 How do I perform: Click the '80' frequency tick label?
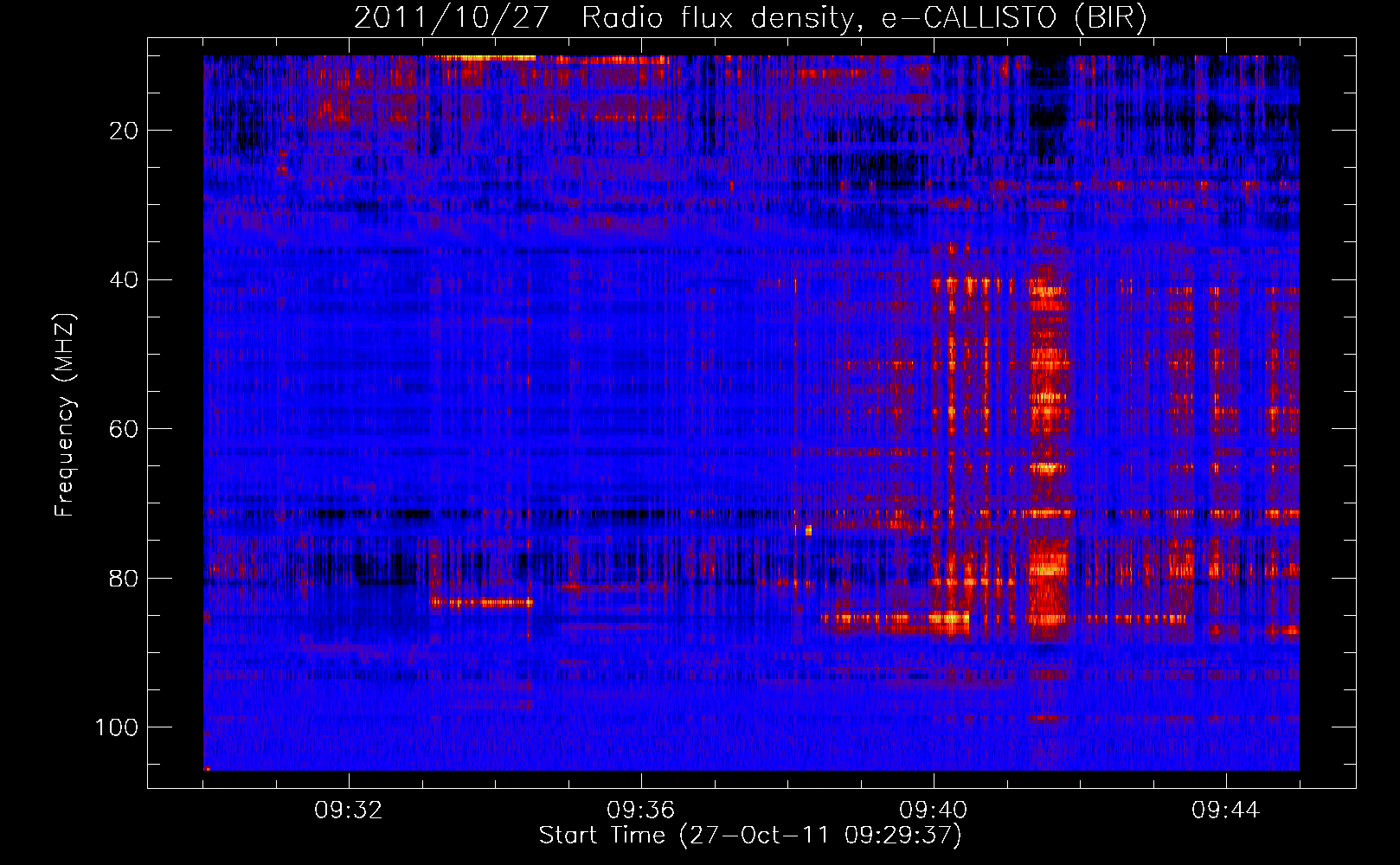point(124,579)
